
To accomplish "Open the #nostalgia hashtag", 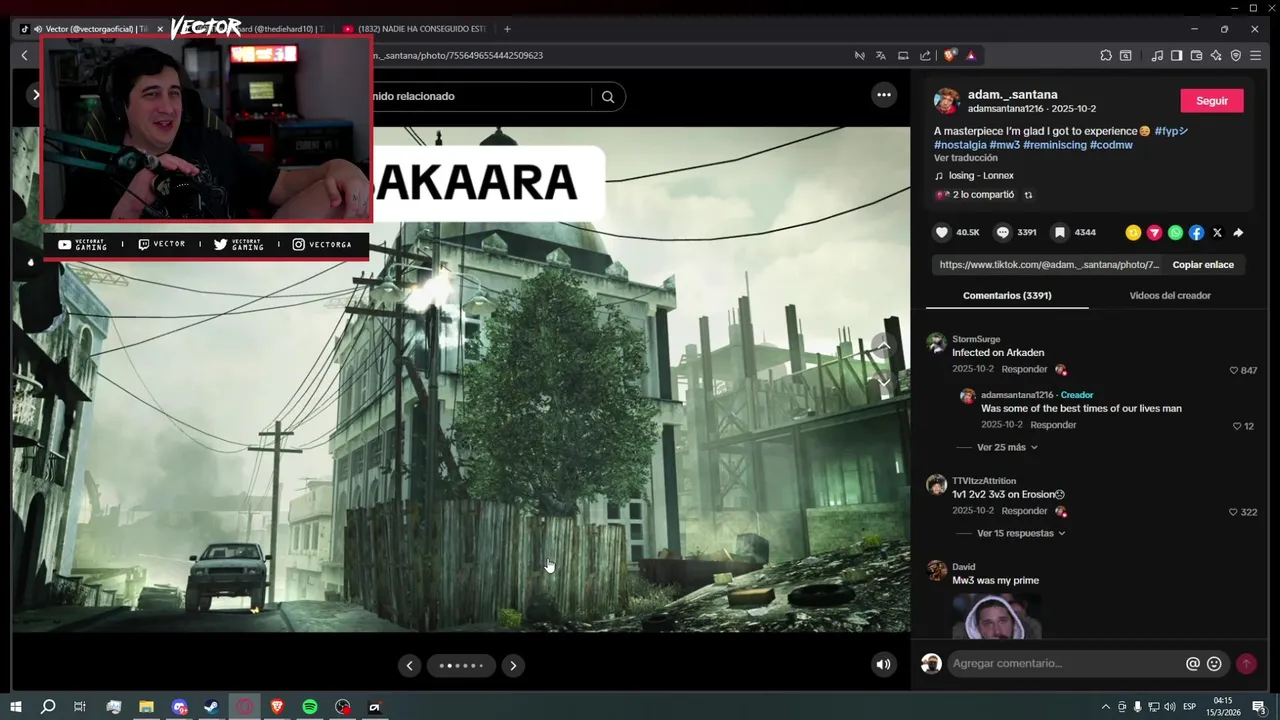I will point(960,145).
